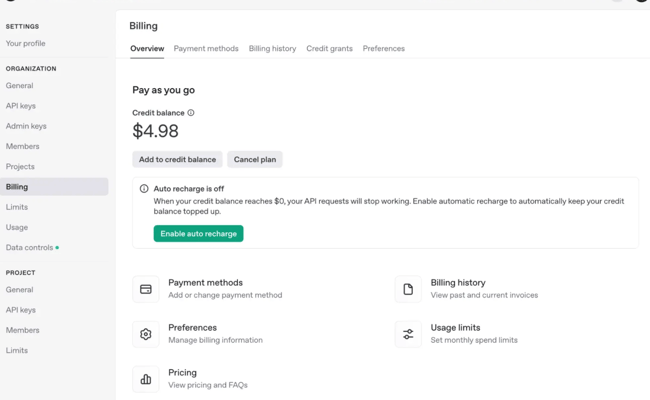The height and width of the screenshot is (400, 650).
Task: Open Project Limits page
Action: click(17, 350)
